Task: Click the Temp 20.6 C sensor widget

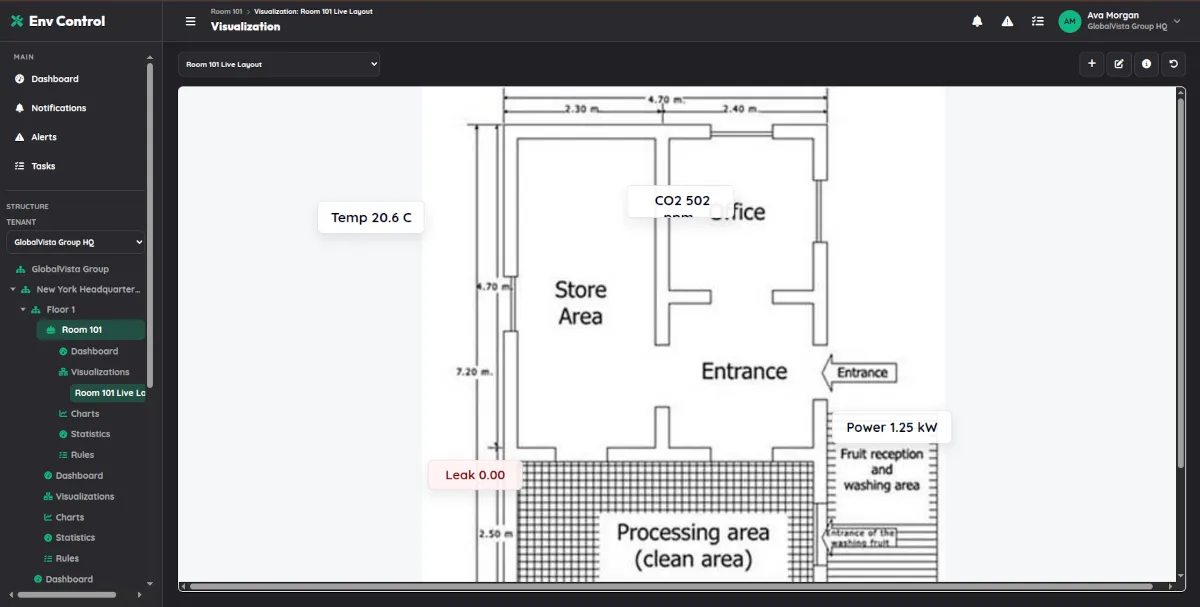Action: tap(371, 218)
